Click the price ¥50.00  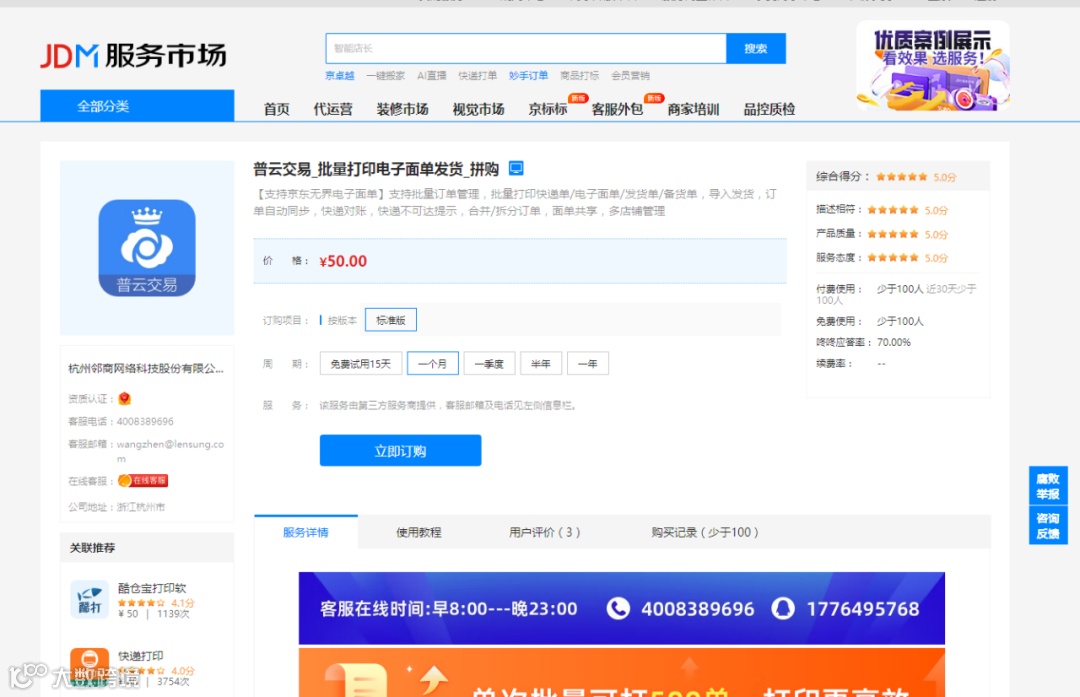click(x=343, y=261)
